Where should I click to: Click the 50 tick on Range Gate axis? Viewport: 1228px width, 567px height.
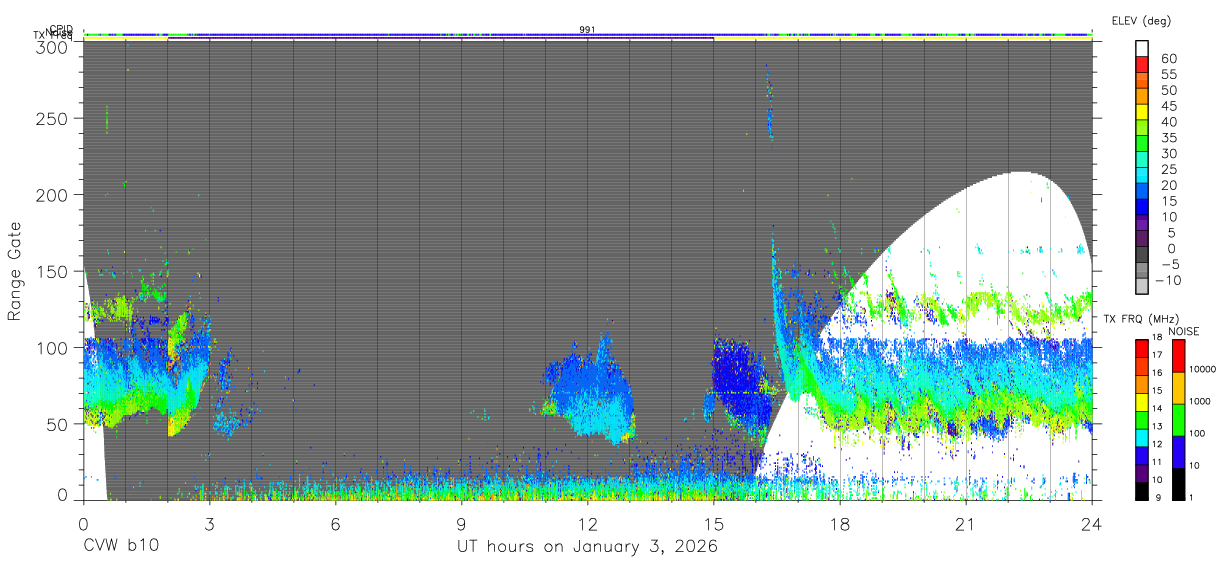click(58, 423)
